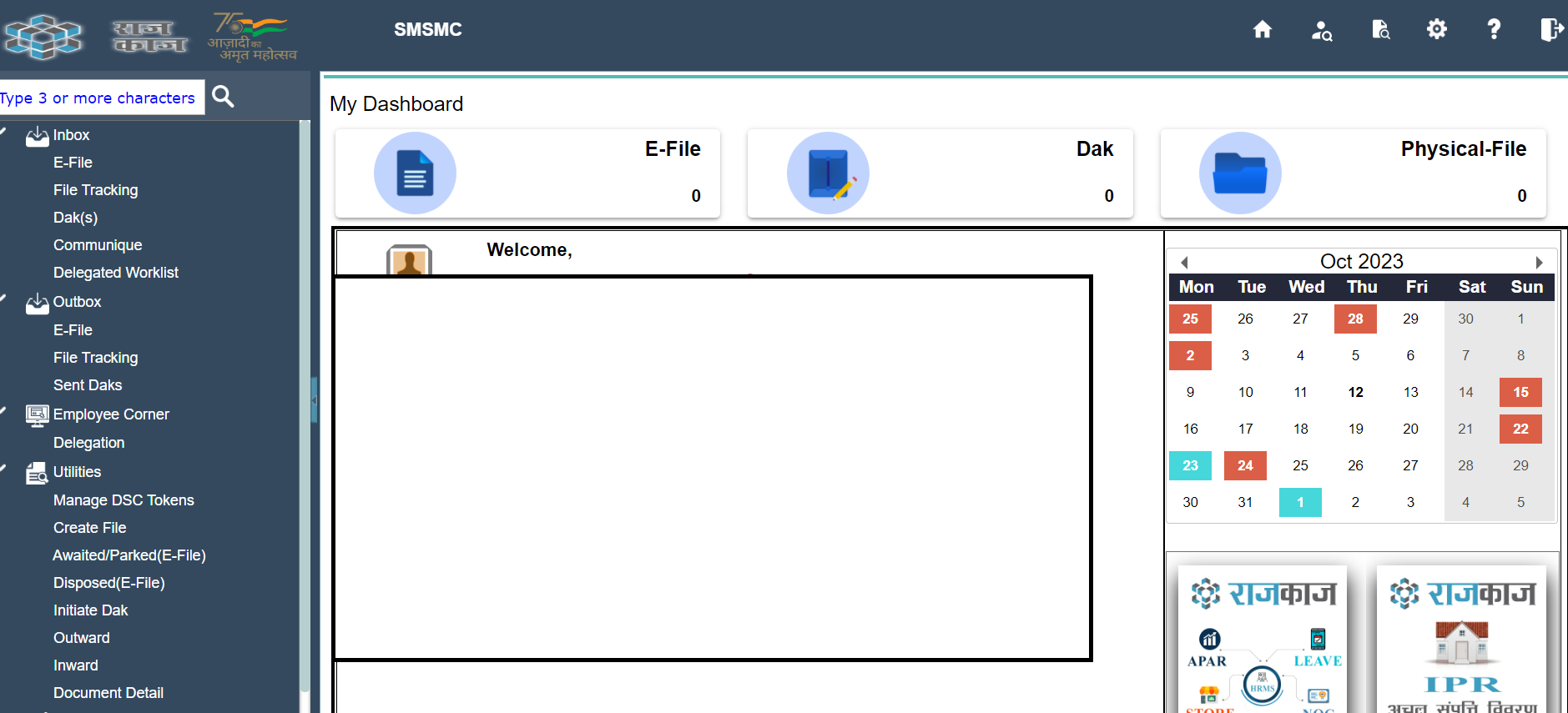Open the Physical-File folder icon

click(1240, 173)
